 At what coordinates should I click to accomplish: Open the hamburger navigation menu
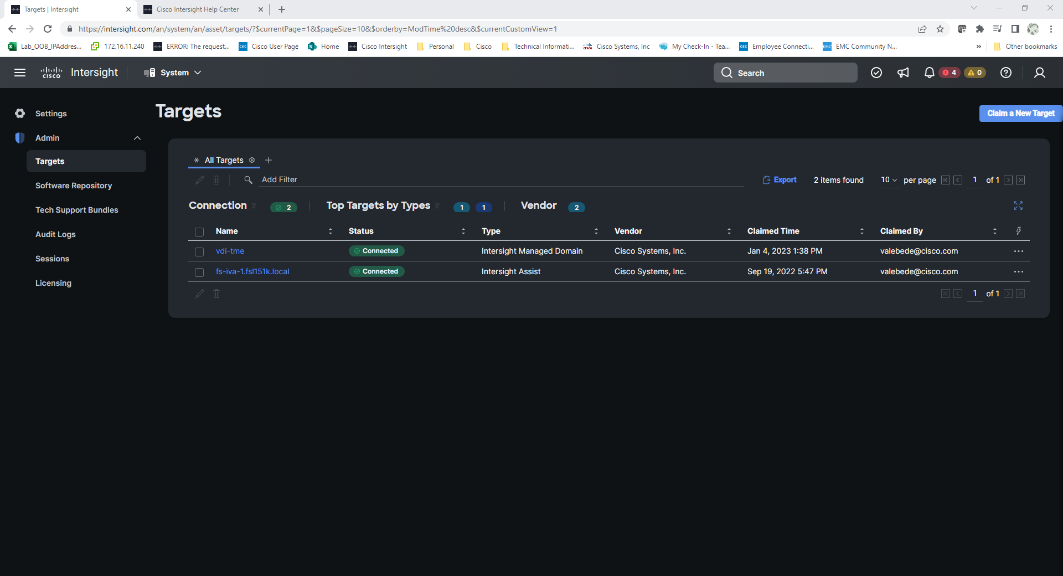[x=20, y=73]
